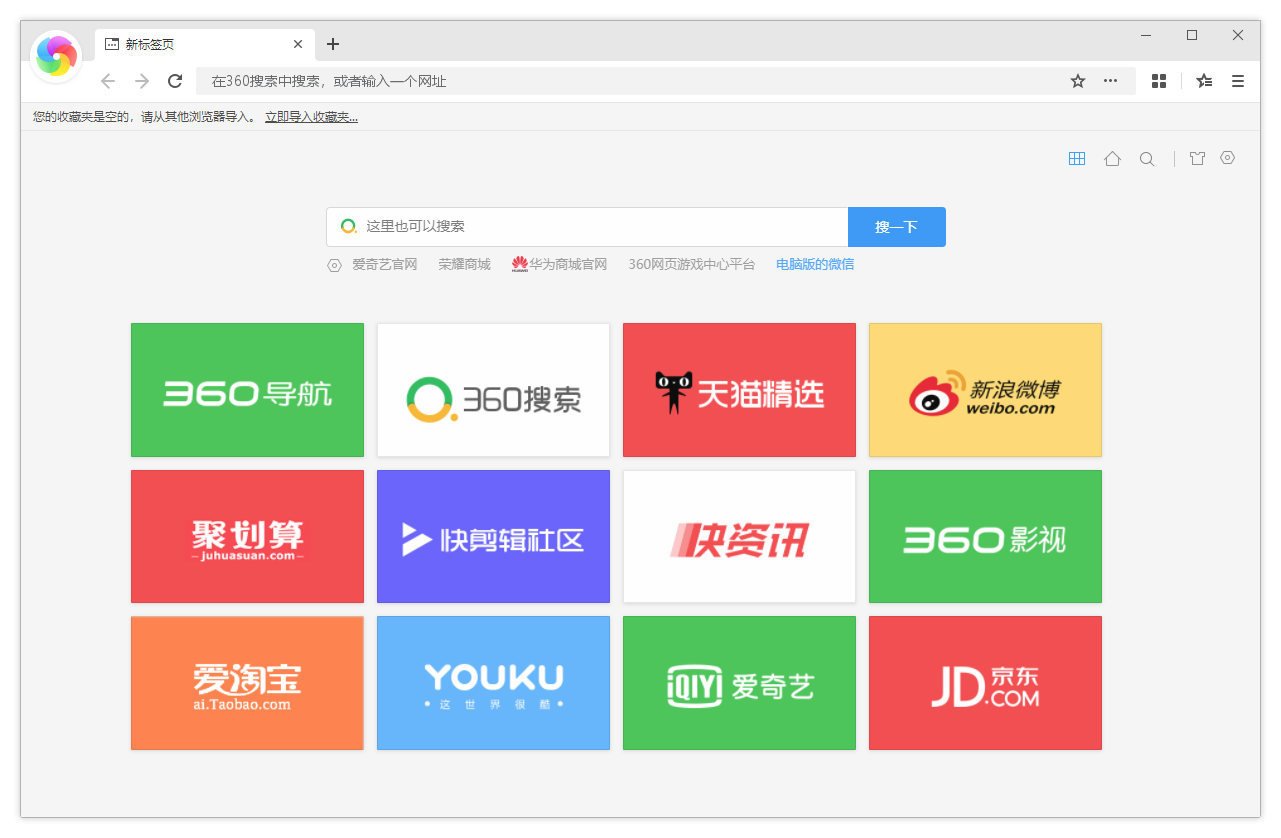Screen dimensions: 1281x838
Task: Open a new tab with the plus button
Action: point(332,44)
